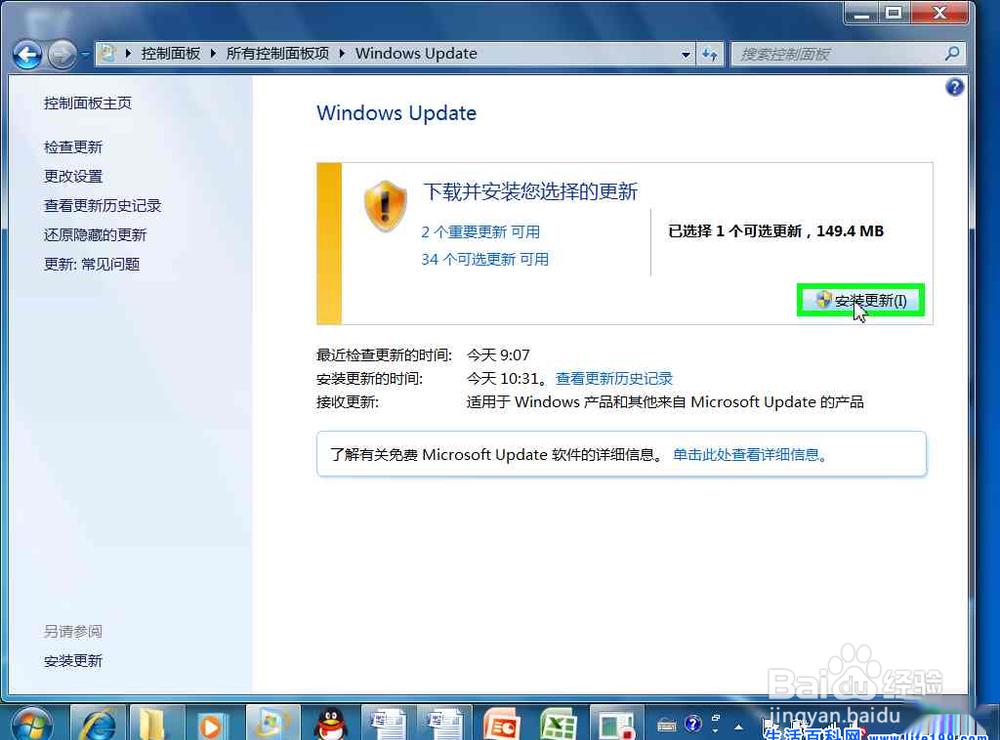Viewport: 1000px width, 740px height.
Task: Click the greyed forward navigation arrow
Action: (62, 55)
